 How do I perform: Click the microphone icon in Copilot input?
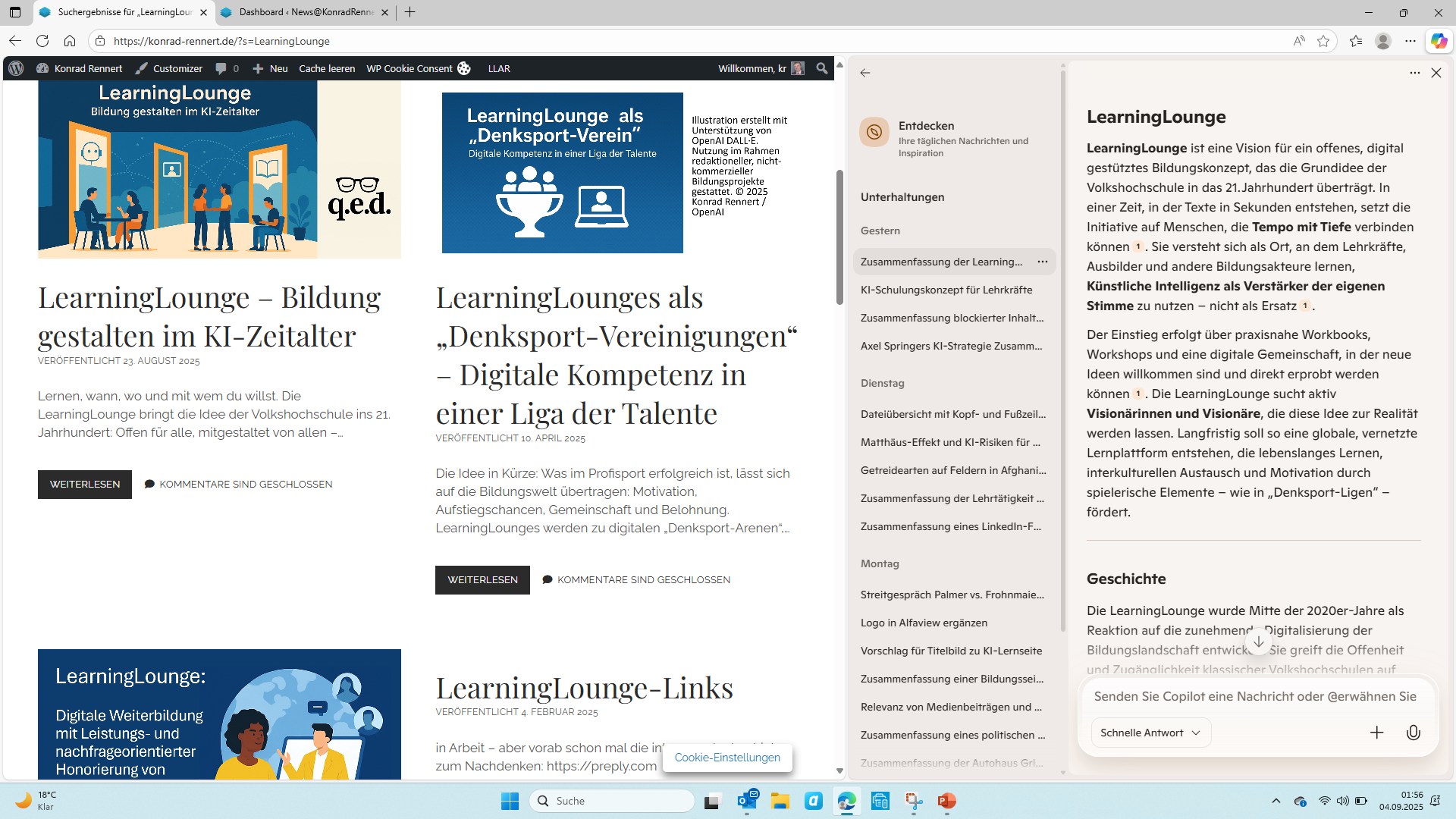(1413, 733)
